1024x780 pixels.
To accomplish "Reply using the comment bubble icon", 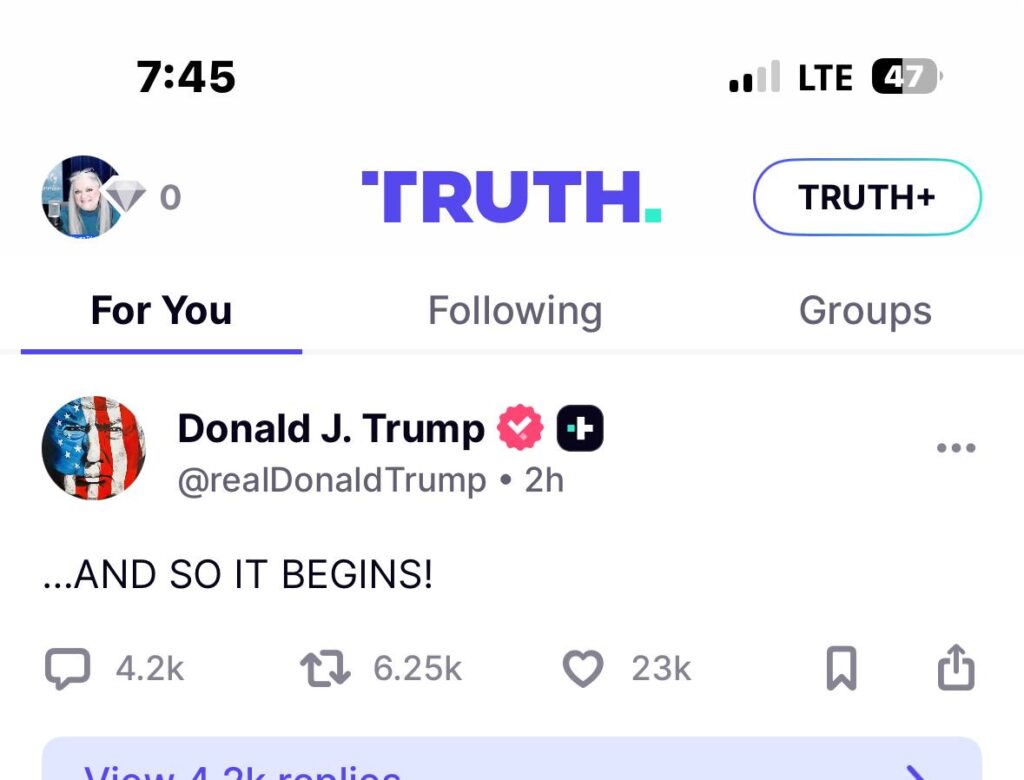I will click(x=68, y=669).
